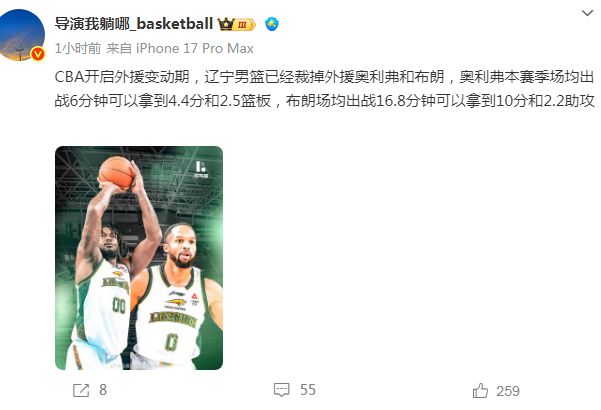Click the post text about CBA外援变动期
Screen dimensions: 601x410
pyautogui.click(x=324, y=89)
